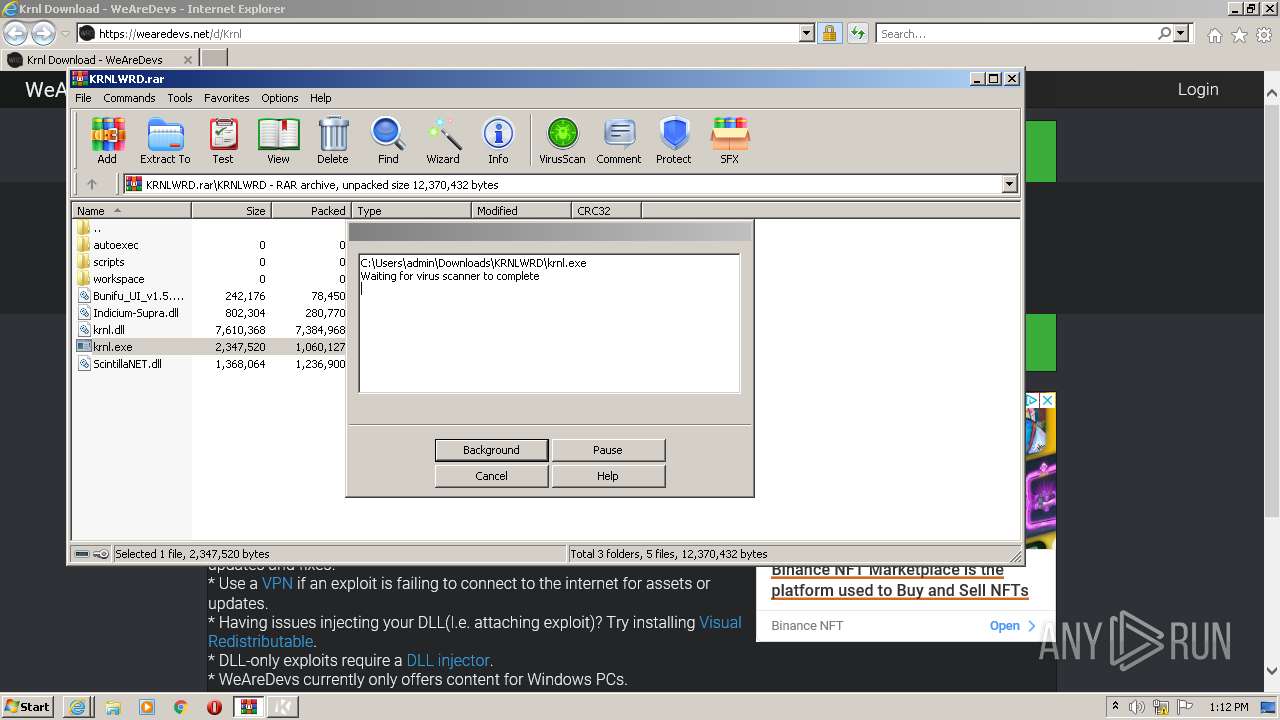Click the Pause button
This screenshot has width=1280, height=720.
(608, 450)
